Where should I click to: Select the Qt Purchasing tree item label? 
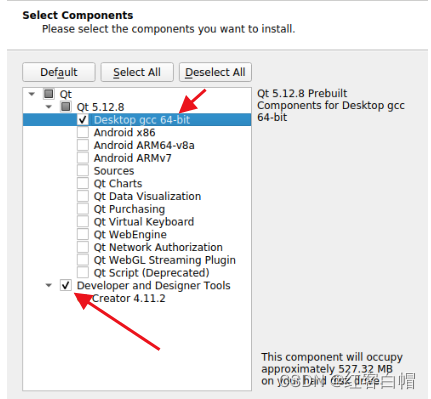point(129,209)
